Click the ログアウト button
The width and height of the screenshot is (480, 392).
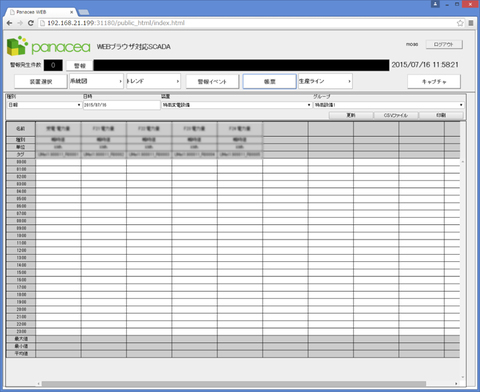pyautogui.click(x=444, y=44)
